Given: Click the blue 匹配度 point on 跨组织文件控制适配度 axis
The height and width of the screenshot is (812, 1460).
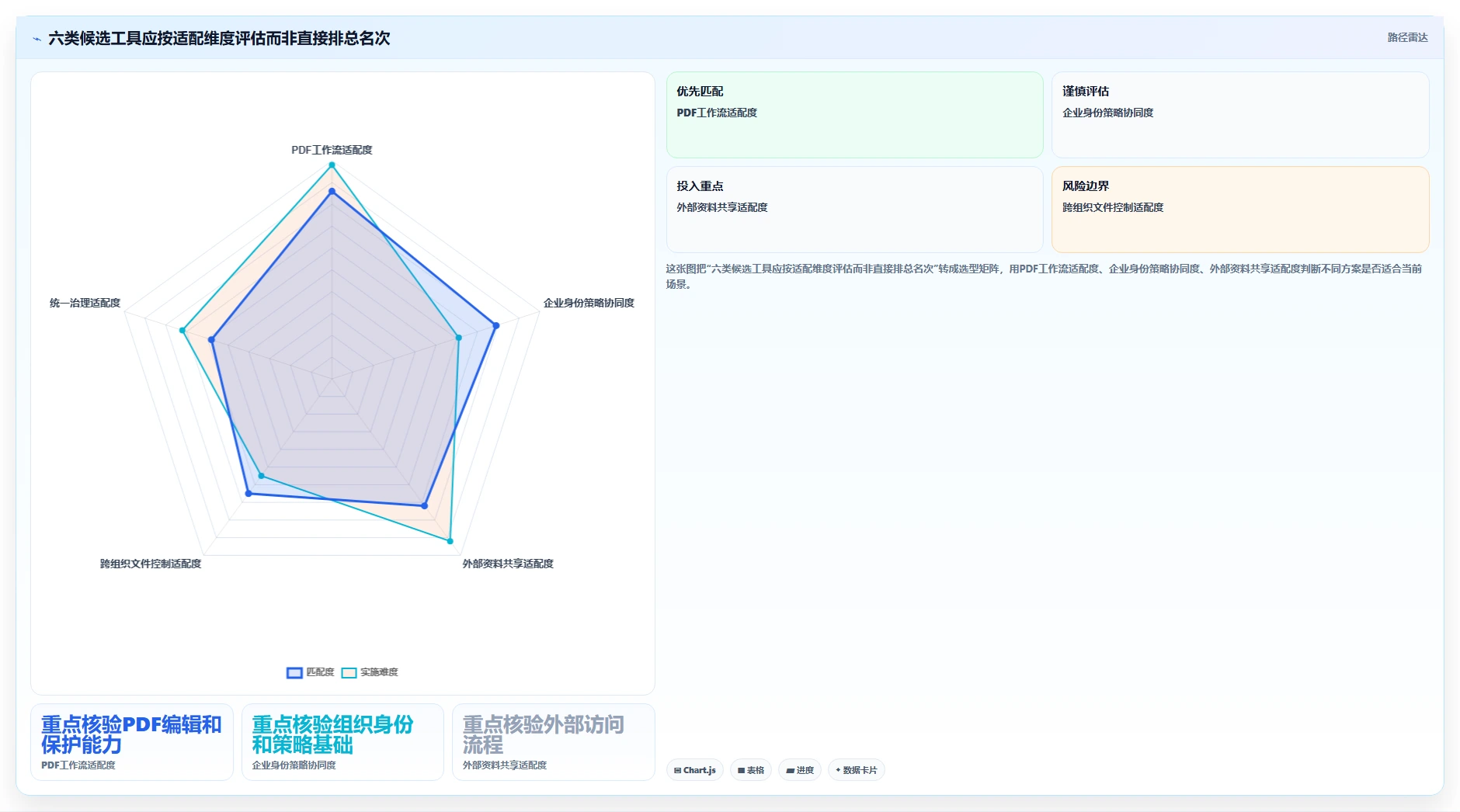Looking at the screenshot, I should 249,494.
